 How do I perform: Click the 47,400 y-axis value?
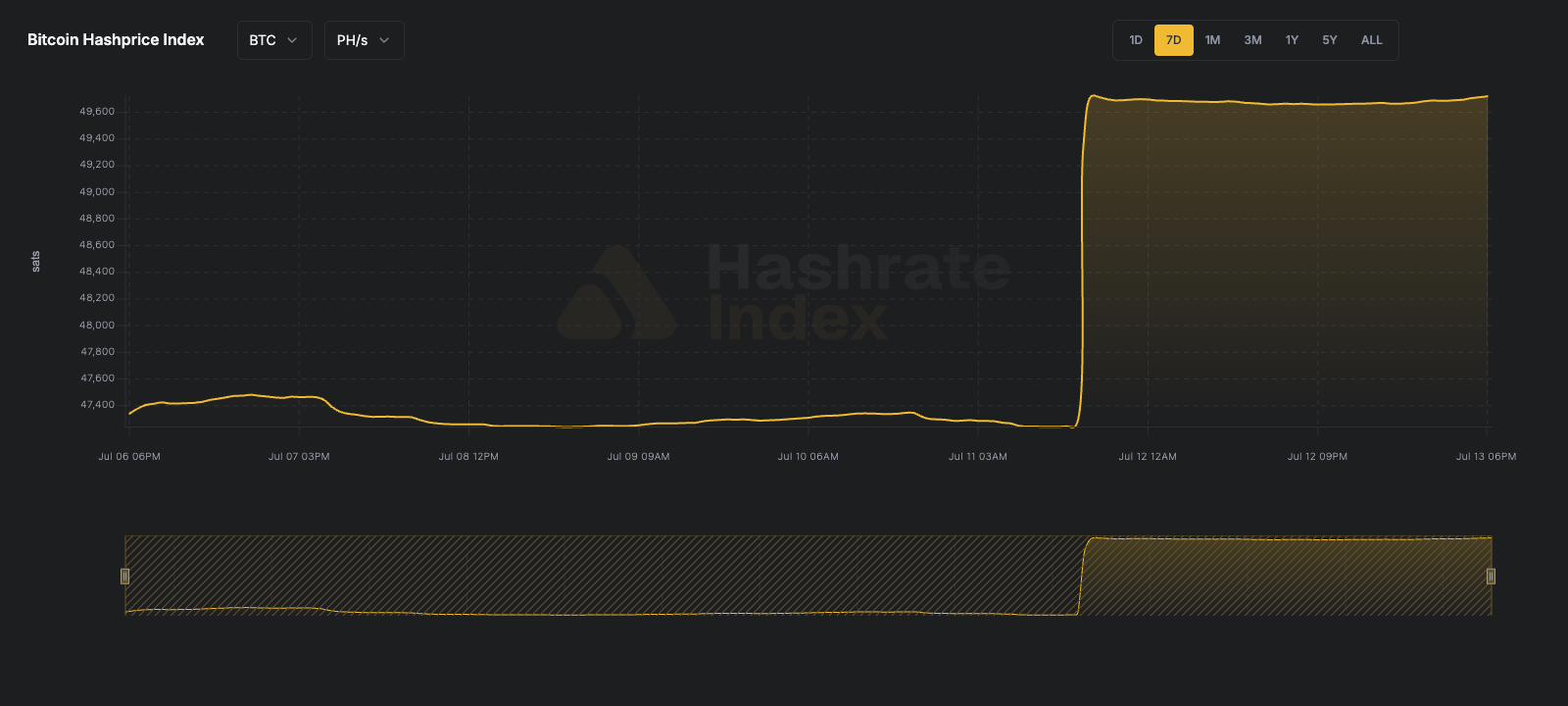click(x=97, y=405)
